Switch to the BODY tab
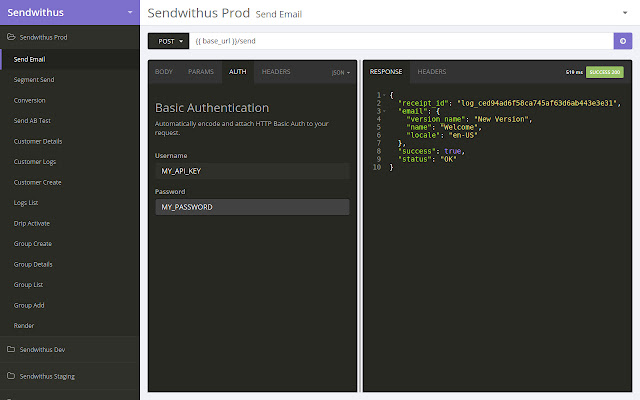This screenshot has height=400, width=640. [164, 72]
